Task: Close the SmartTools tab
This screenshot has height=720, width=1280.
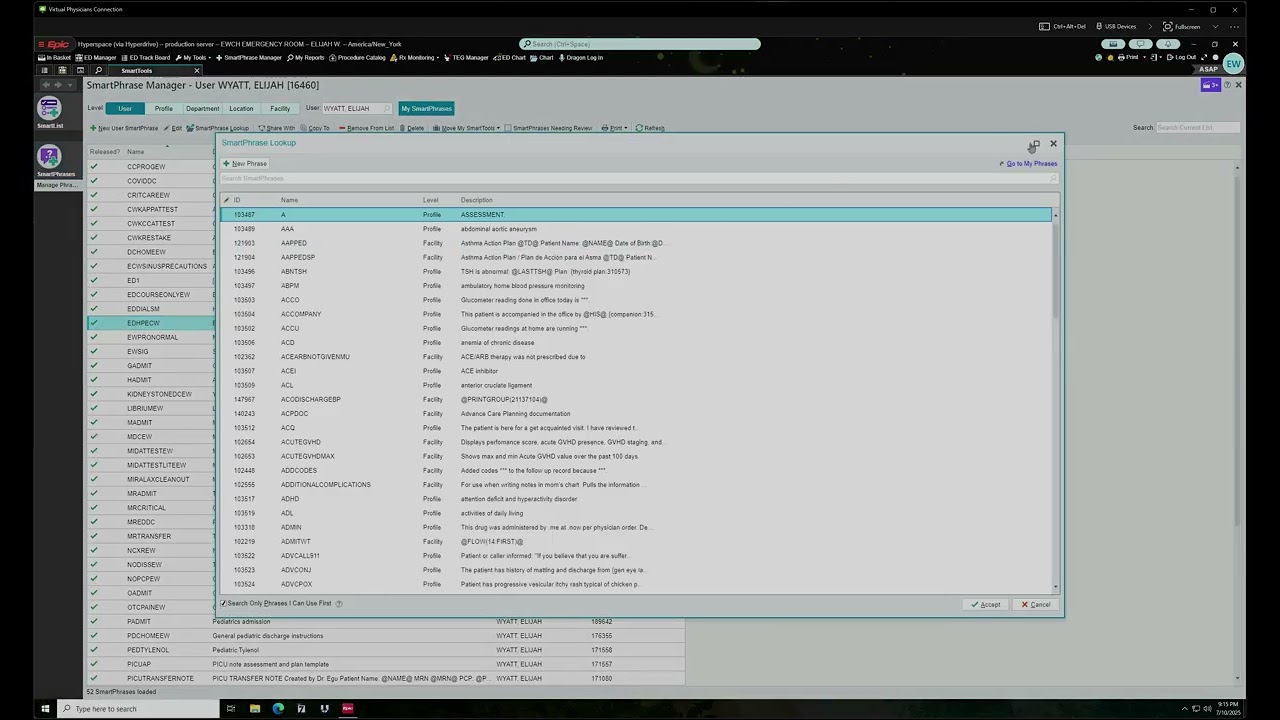Action: [x=197, y=71]
